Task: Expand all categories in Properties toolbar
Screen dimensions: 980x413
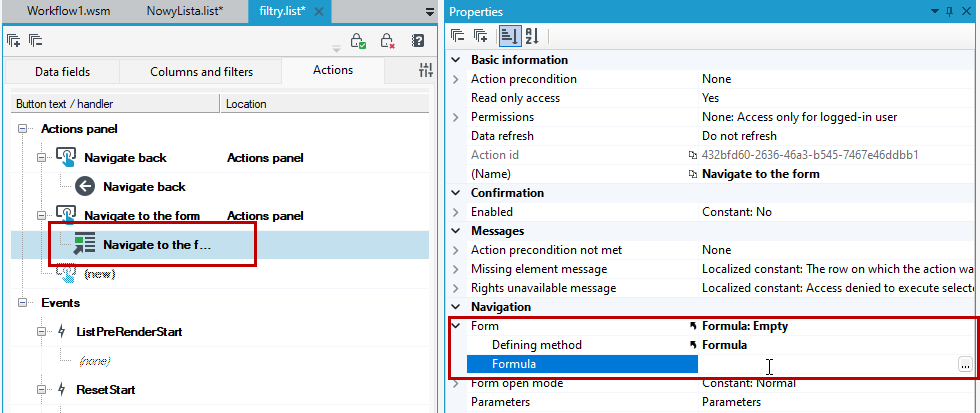Action: (x=481, y=37)
